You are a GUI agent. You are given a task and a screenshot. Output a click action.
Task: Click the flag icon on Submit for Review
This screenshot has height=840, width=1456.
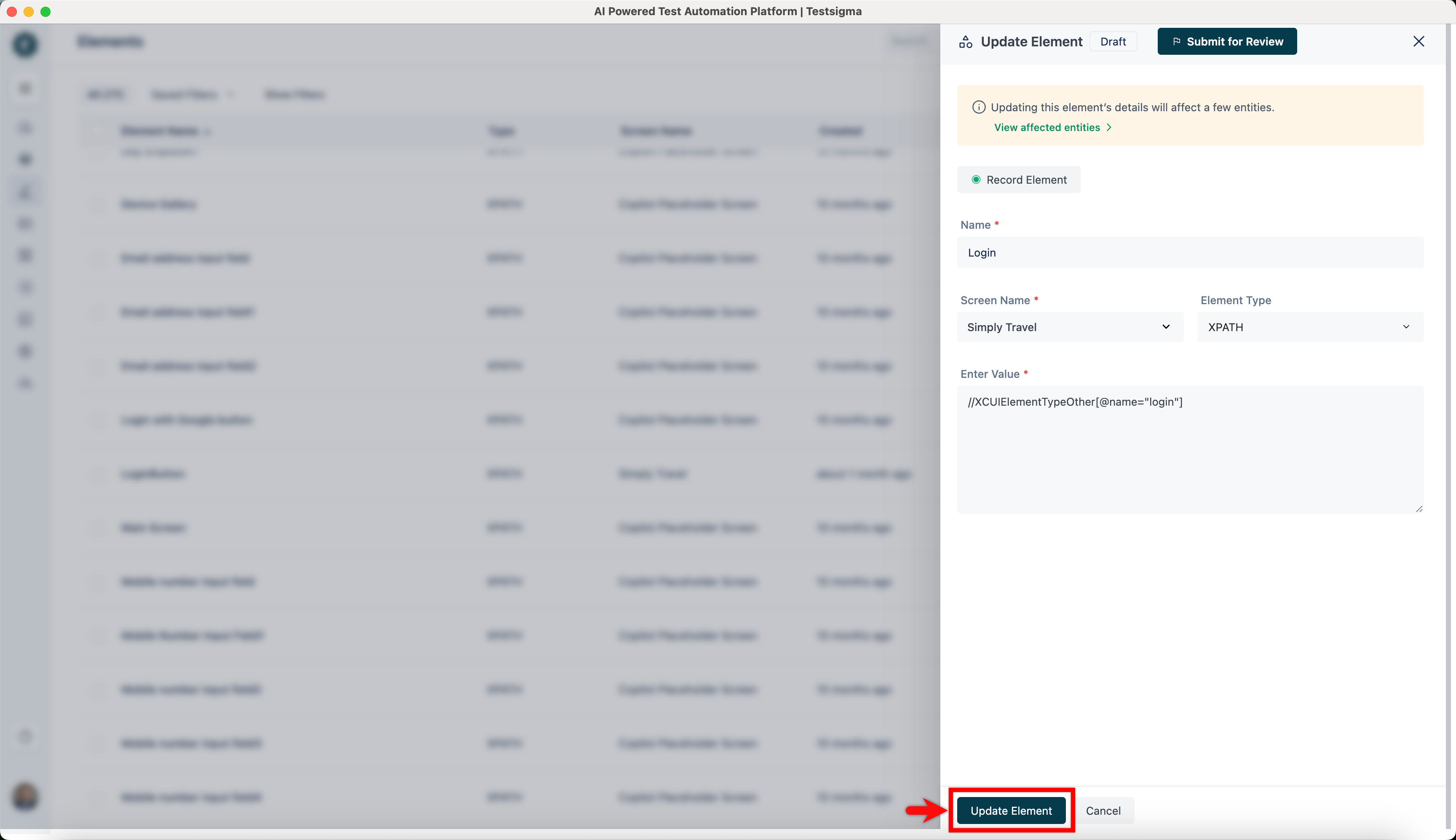point(1176,42)
